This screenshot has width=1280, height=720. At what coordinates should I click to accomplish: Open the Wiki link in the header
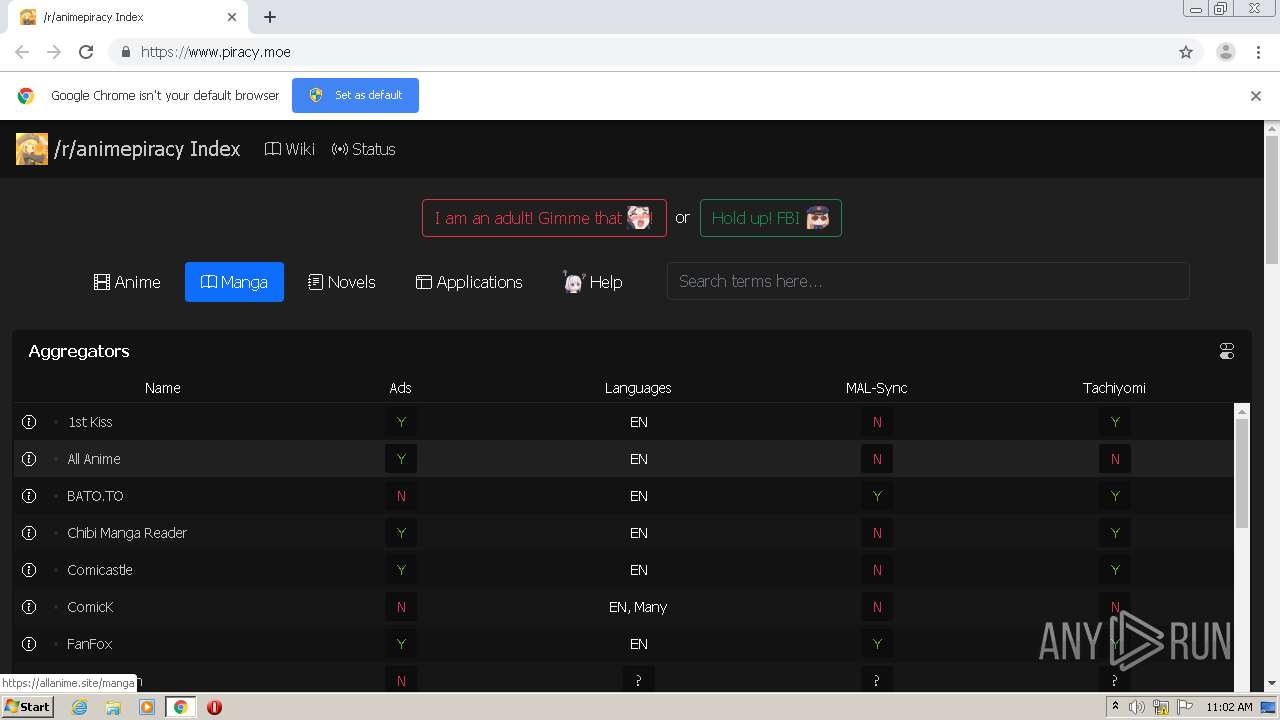[290, 149]
